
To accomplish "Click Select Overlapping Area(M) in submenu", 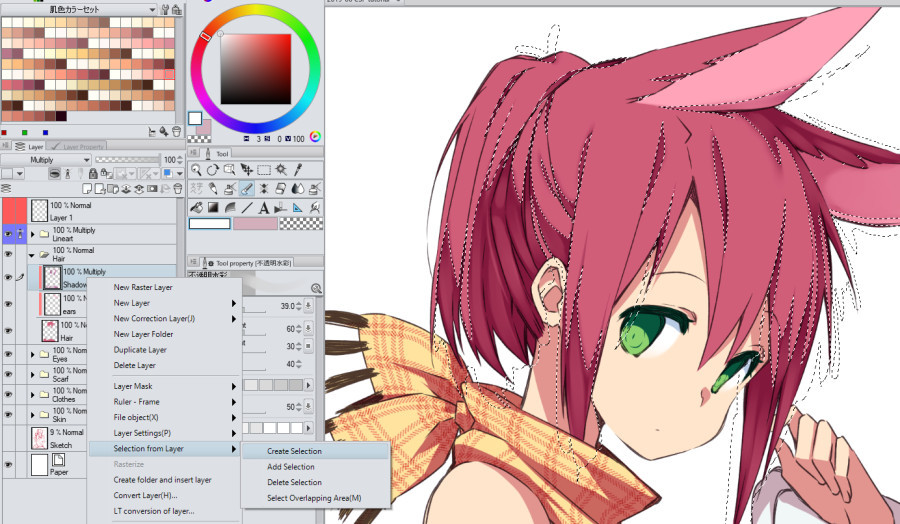I will (314, 498).
